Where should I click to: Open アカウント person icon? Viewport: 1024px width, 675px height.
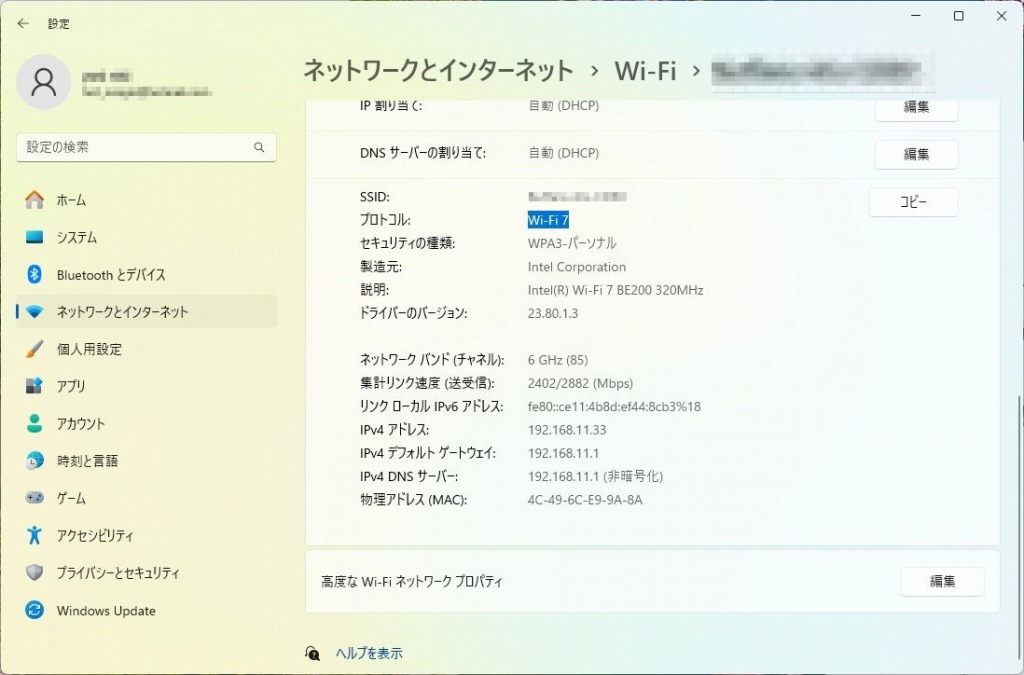pos(35,424)
